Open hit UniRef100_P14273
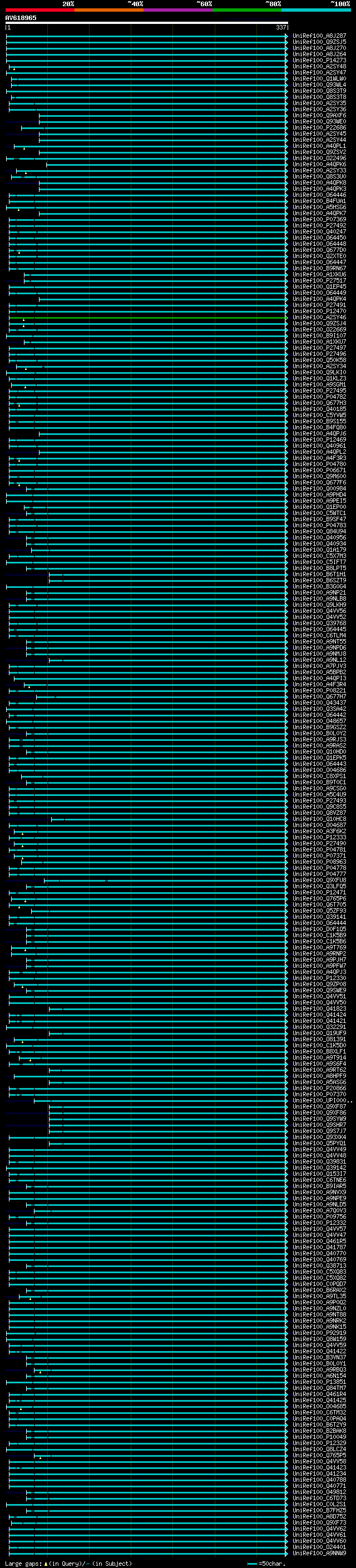This screenshot has height=1568, width=356. click(x=319, y=60)
